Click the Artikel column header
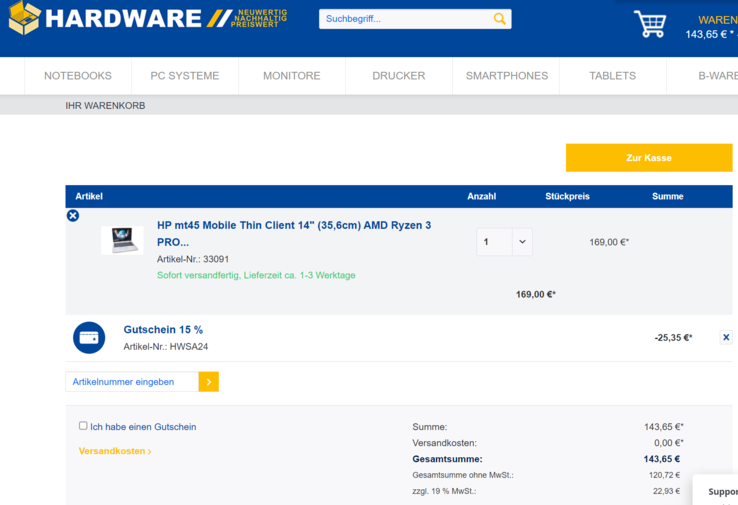Viewport: 738px width, 505px height. 89,196
